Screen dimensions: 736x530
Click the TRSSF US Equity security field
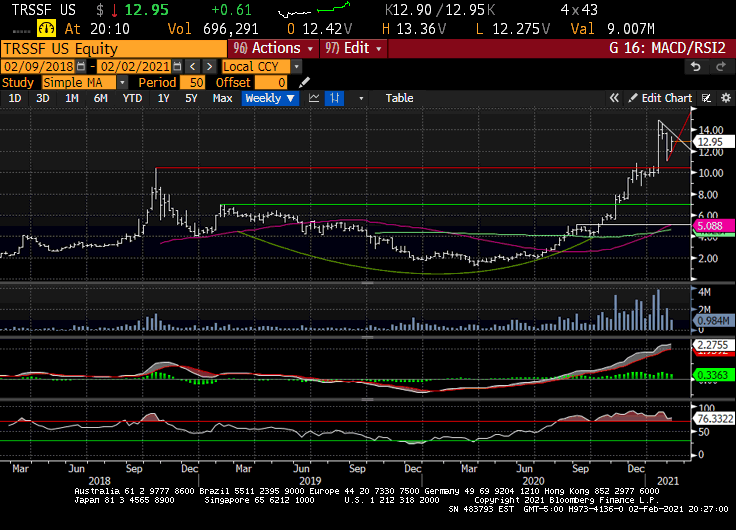(x=114, y=48)
